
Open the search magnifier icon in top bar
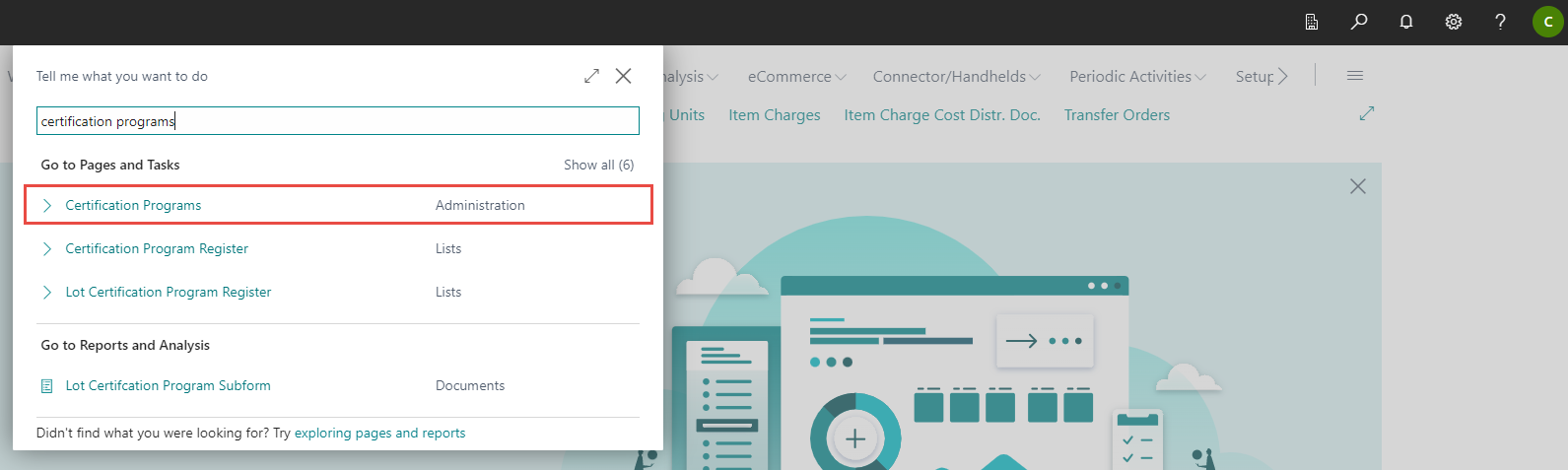[1359, 22]
